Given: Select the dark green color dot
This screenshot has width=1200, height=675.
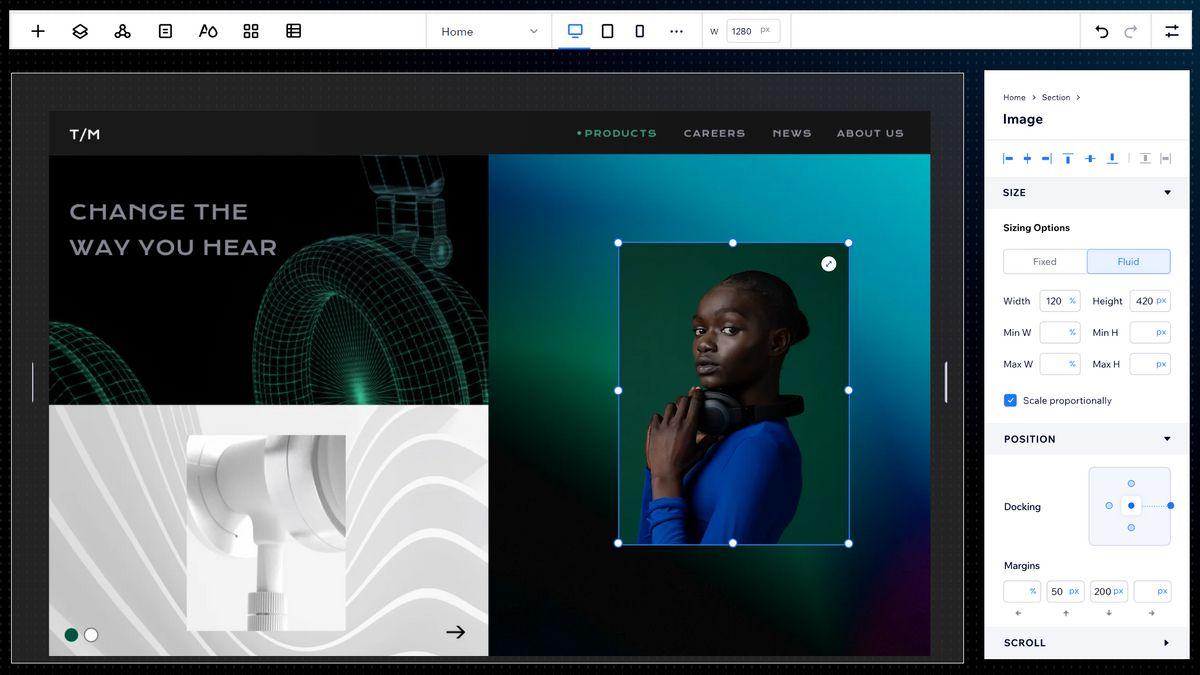Looking at the screenshot, I should pos(71,635).
